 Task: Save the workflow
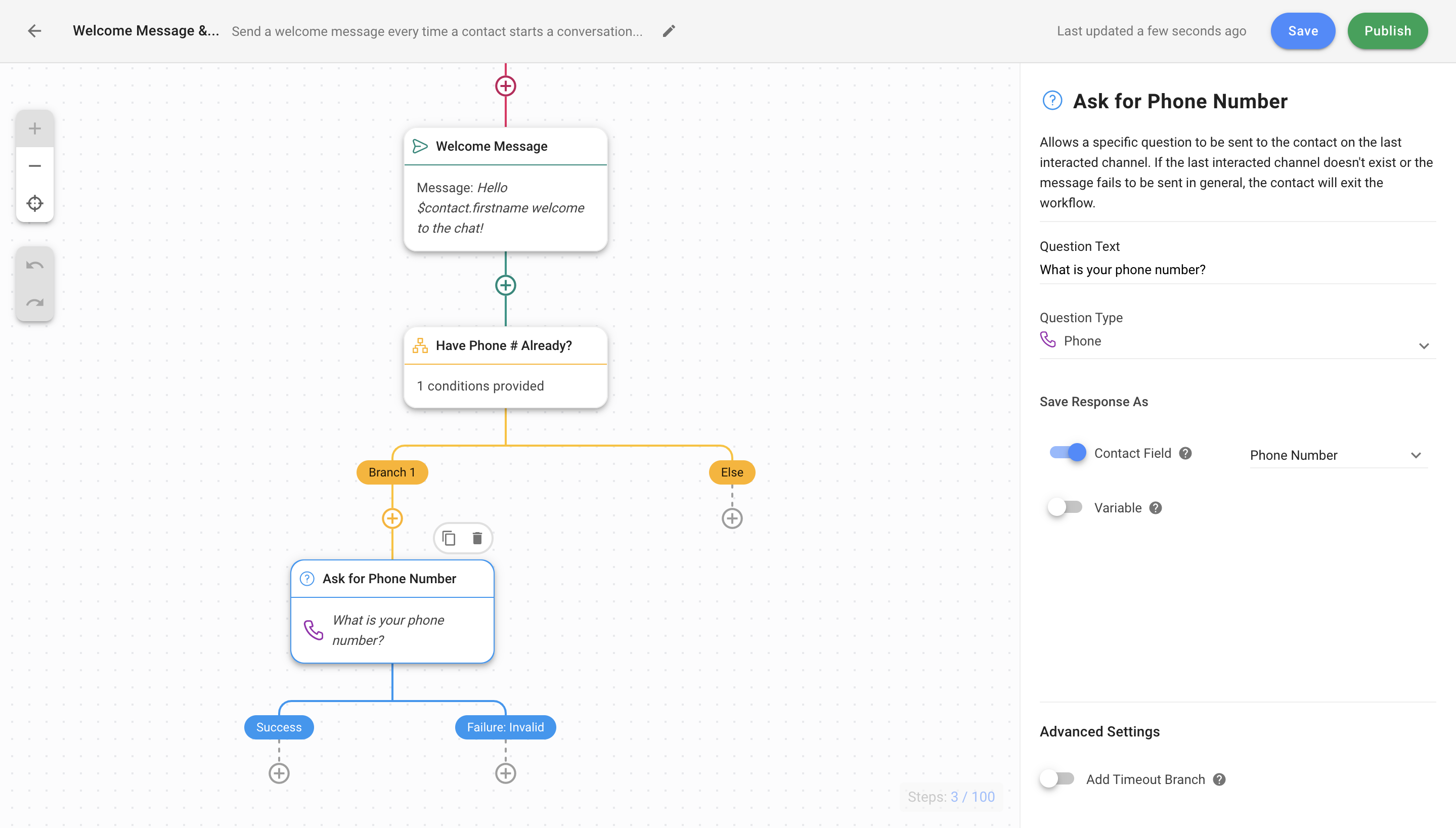point(1302,31)
